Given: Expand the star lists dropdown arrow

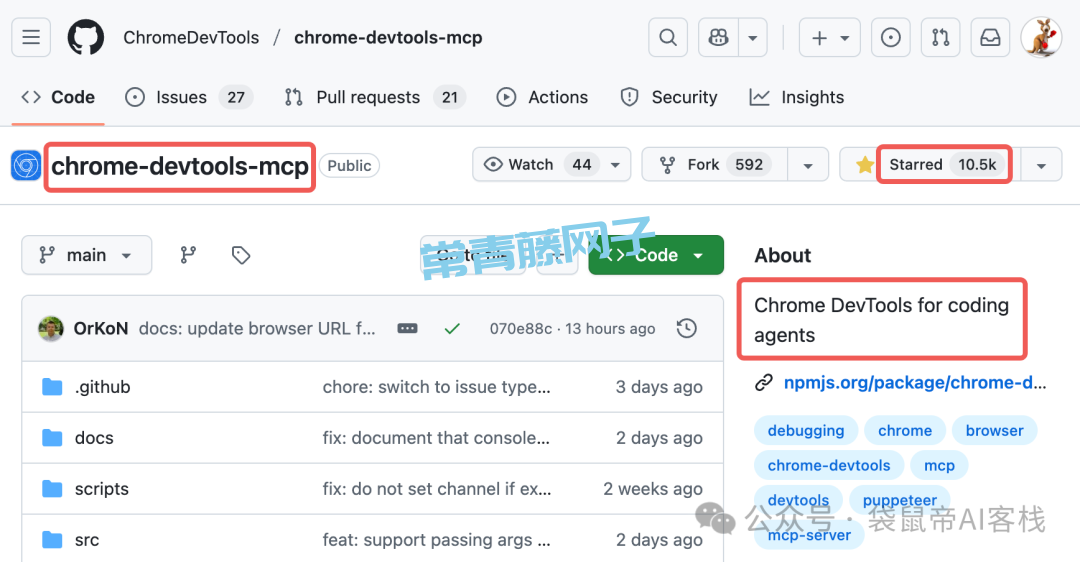Looking at the screenshot, I should click(1041, 165).
